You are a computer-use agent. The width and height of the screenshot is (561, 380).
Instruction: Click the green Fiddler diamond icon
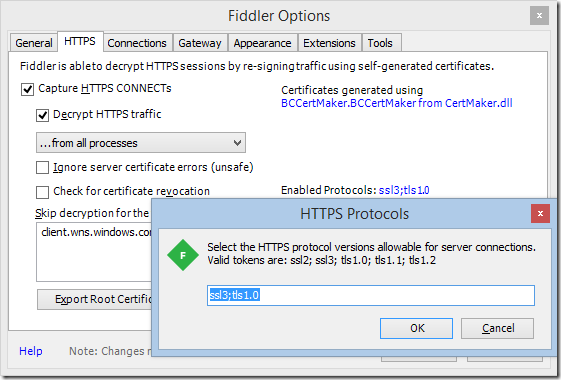click(x=183, y=255)
